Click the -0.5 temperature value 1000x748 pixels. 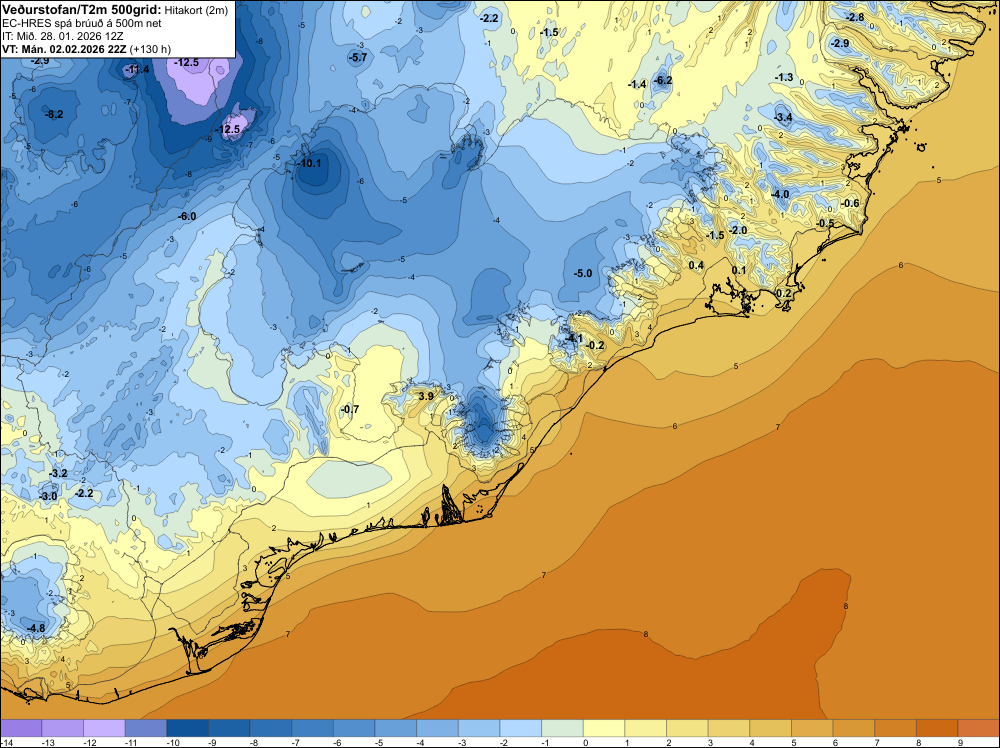point(825,223)
